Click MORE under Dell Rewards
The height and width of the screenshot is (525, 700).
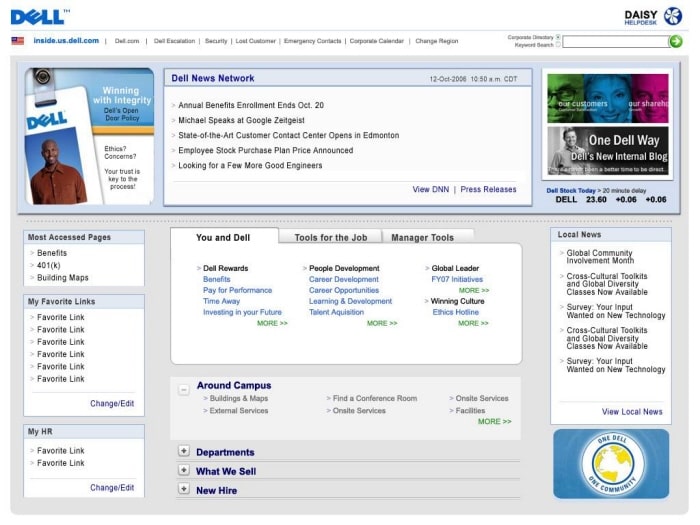click(x=272, y=323)
